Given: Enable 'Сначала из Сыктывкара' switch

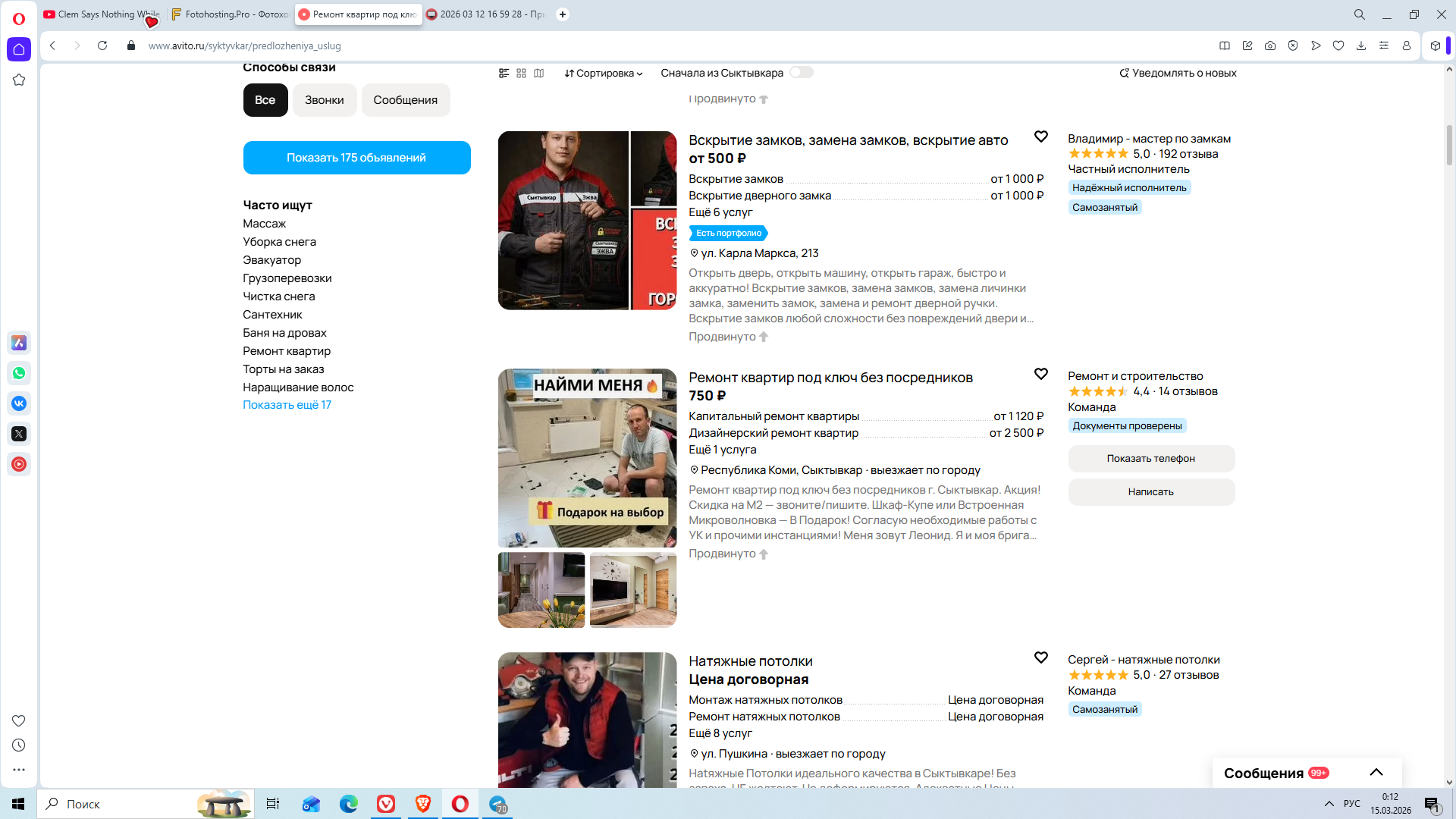Looking at the screenshot, I should (801, 73).
